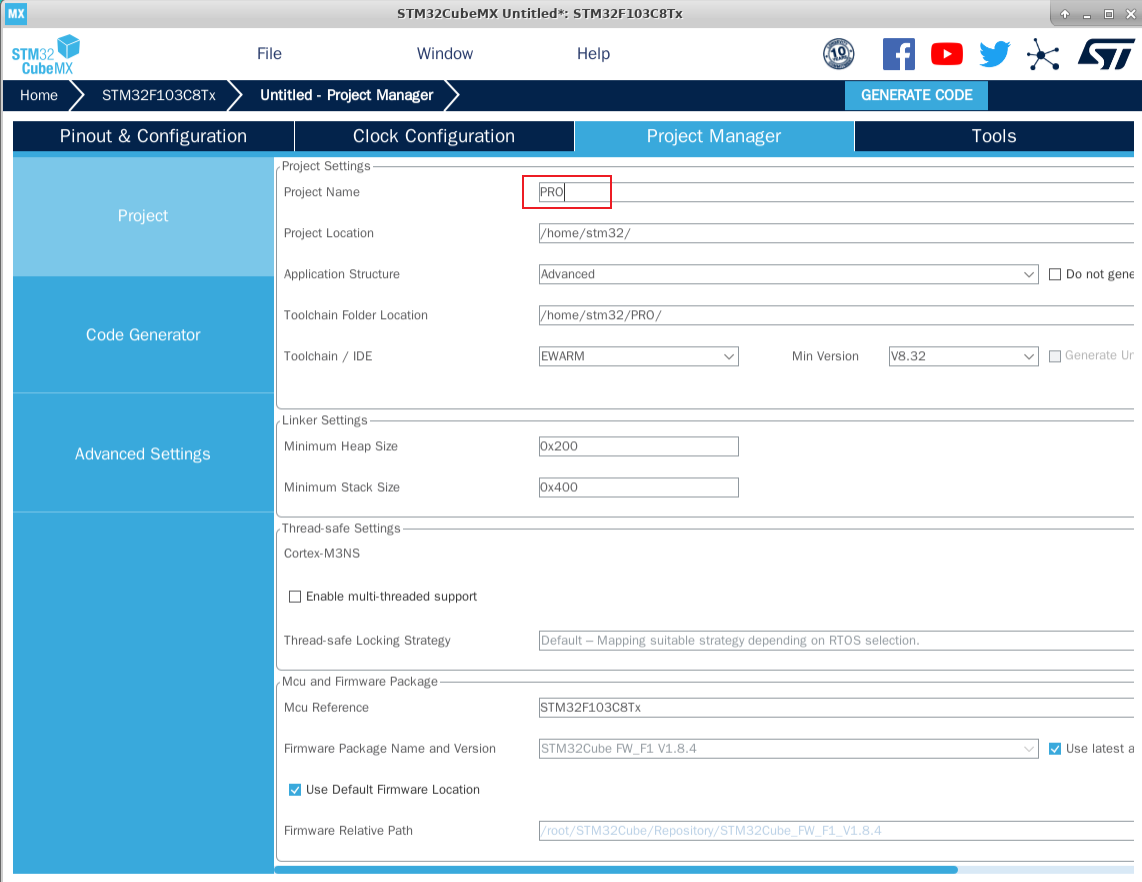Click the 'Toolchain / IDE' label
The width and height of the screenshot is (1142, 882).
tap(328, 356)
